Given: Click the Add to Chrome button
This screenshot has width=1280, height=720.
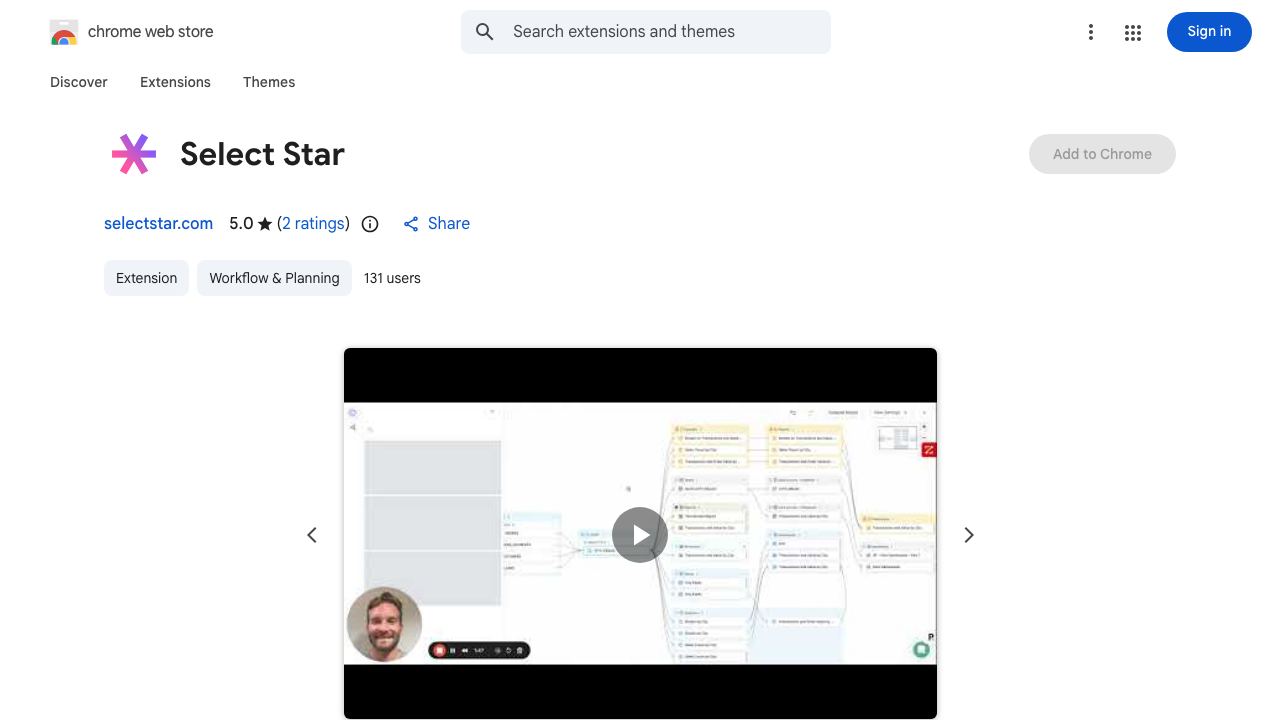Looking at the screenshot, I should [x=1102, y=154].
